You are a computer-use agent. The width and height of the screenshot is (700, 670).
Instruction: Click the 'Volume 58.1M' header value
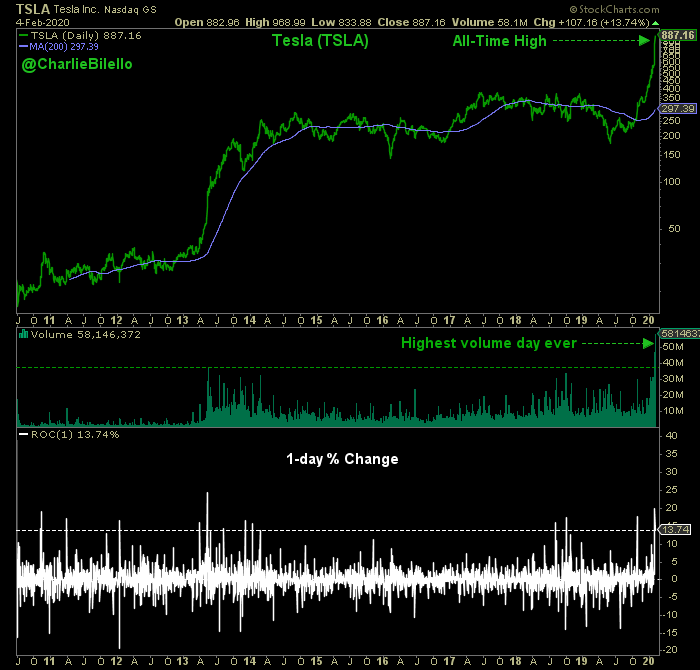pyautogui.click(x=489, y=22)
